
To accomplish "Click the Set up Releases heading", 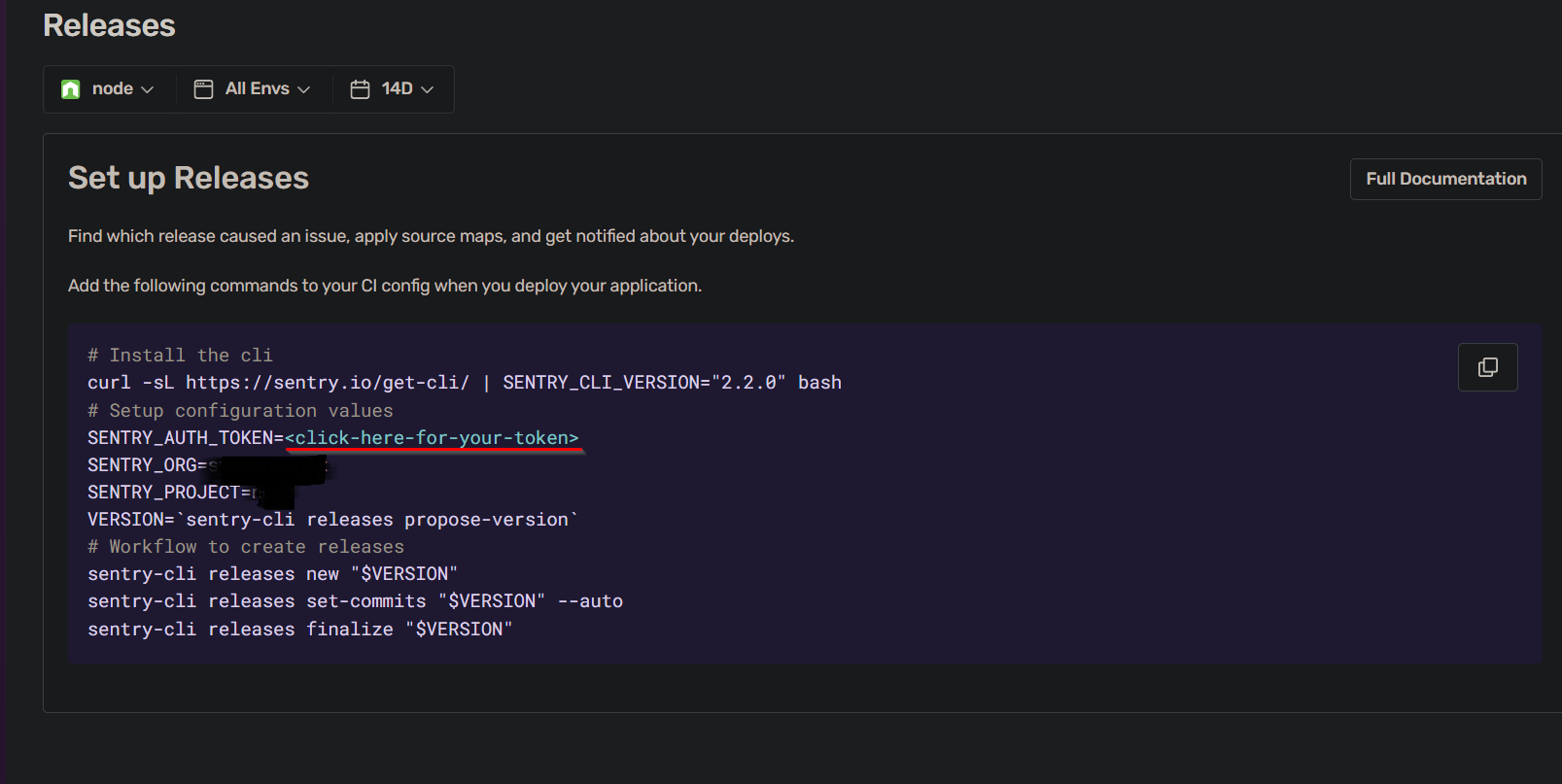I will (x=189, y=178).
